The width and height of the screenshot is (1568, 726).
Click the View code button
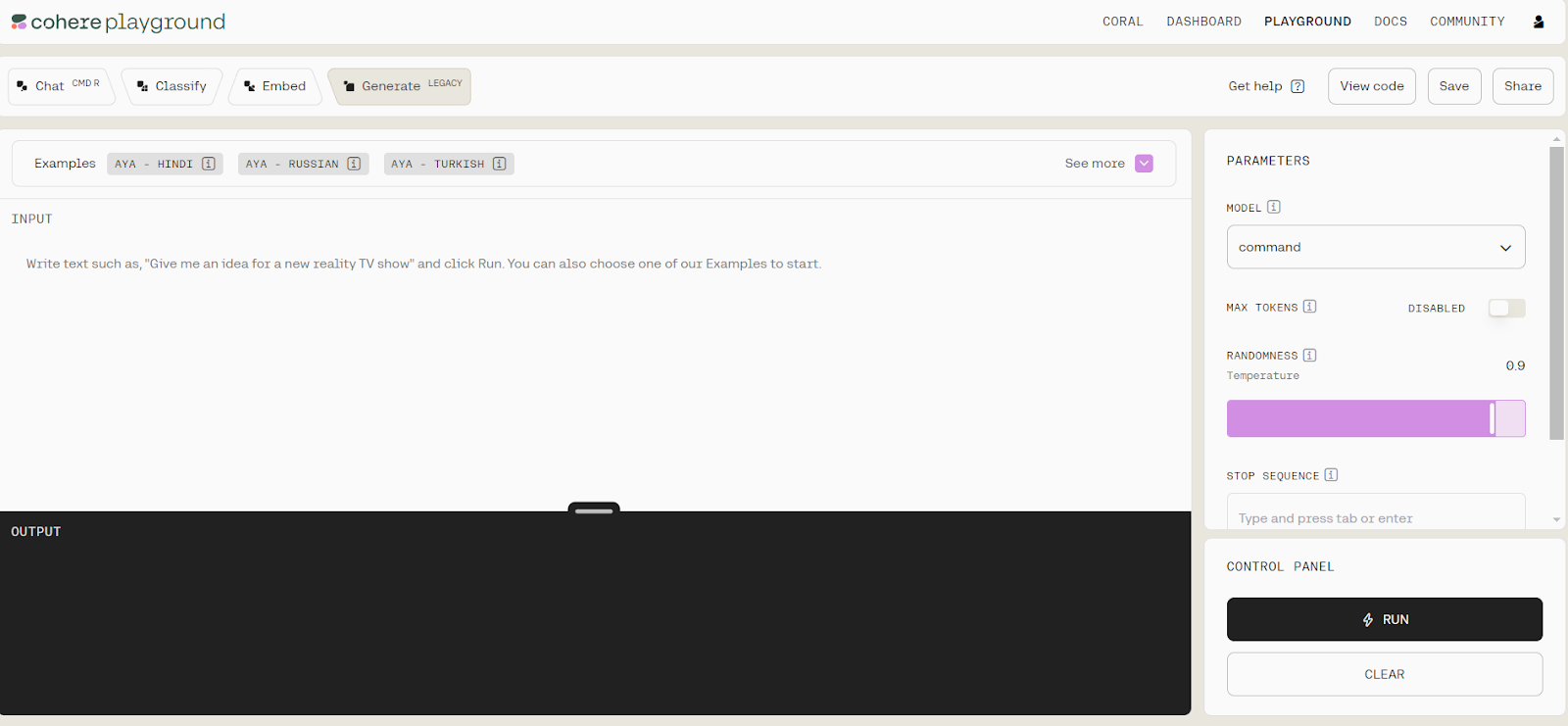tap(1372, 86)
